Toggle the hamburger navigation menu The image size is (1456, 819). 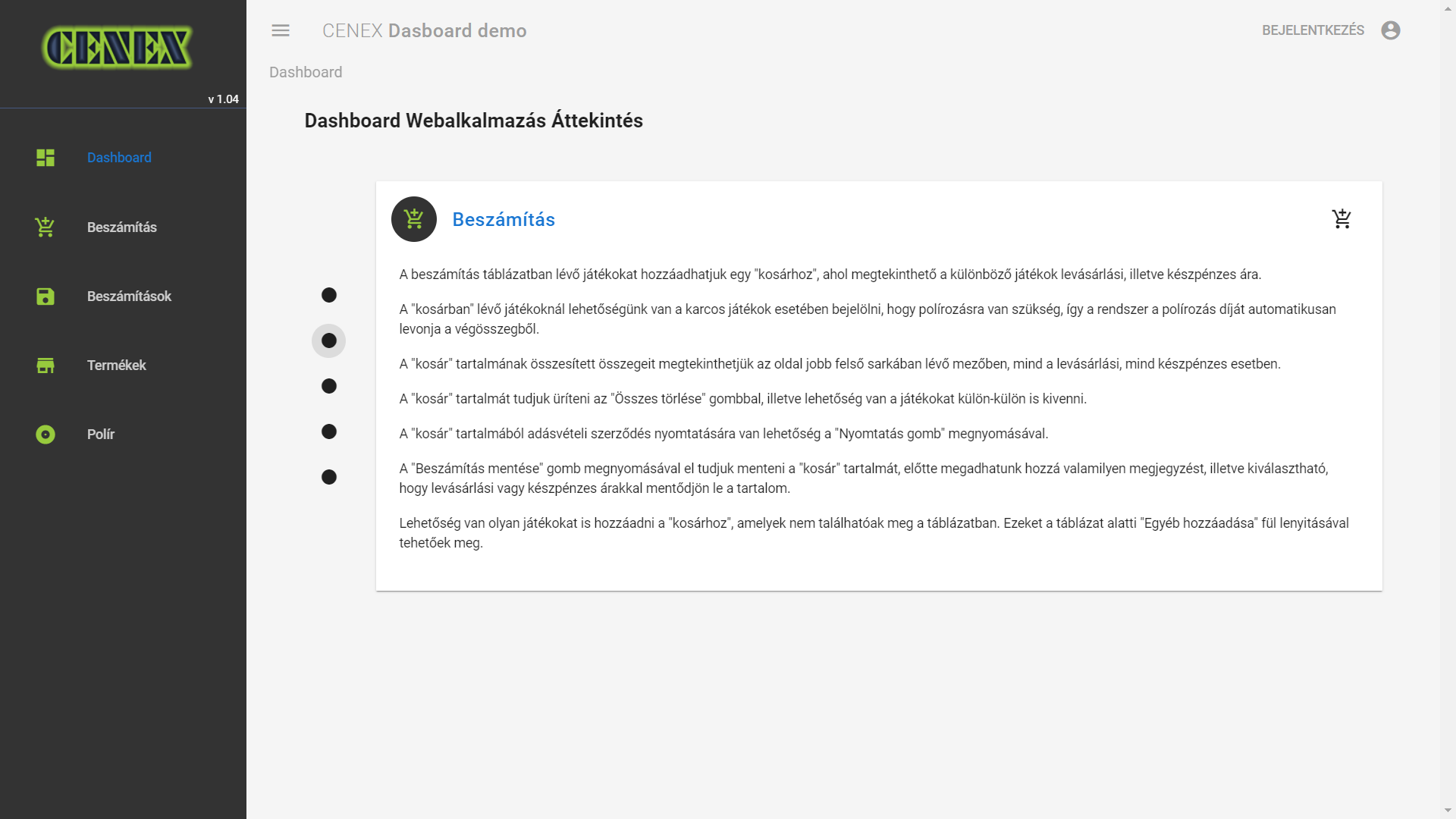281,30
